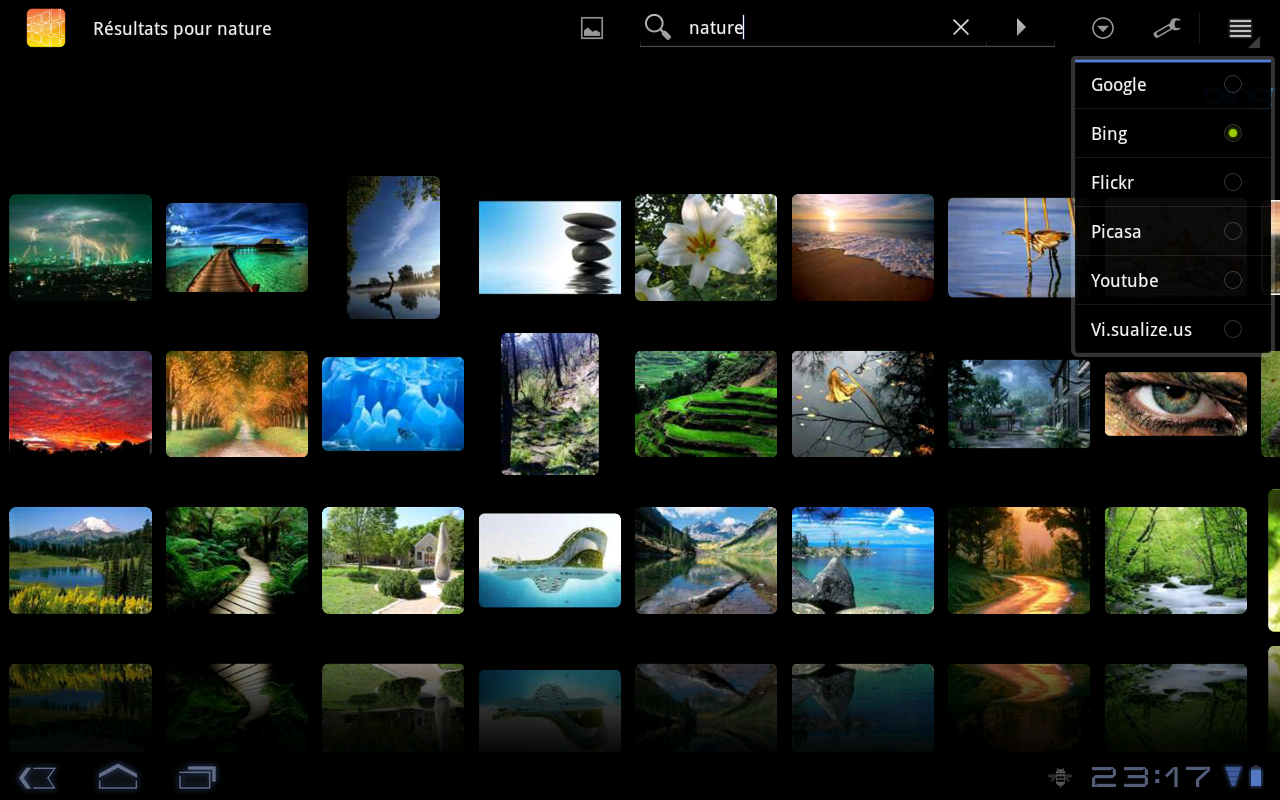This screenshot has width=1280, height=800.
Task: Open the wrench settings icon
Action: (x=1167, y=28)
